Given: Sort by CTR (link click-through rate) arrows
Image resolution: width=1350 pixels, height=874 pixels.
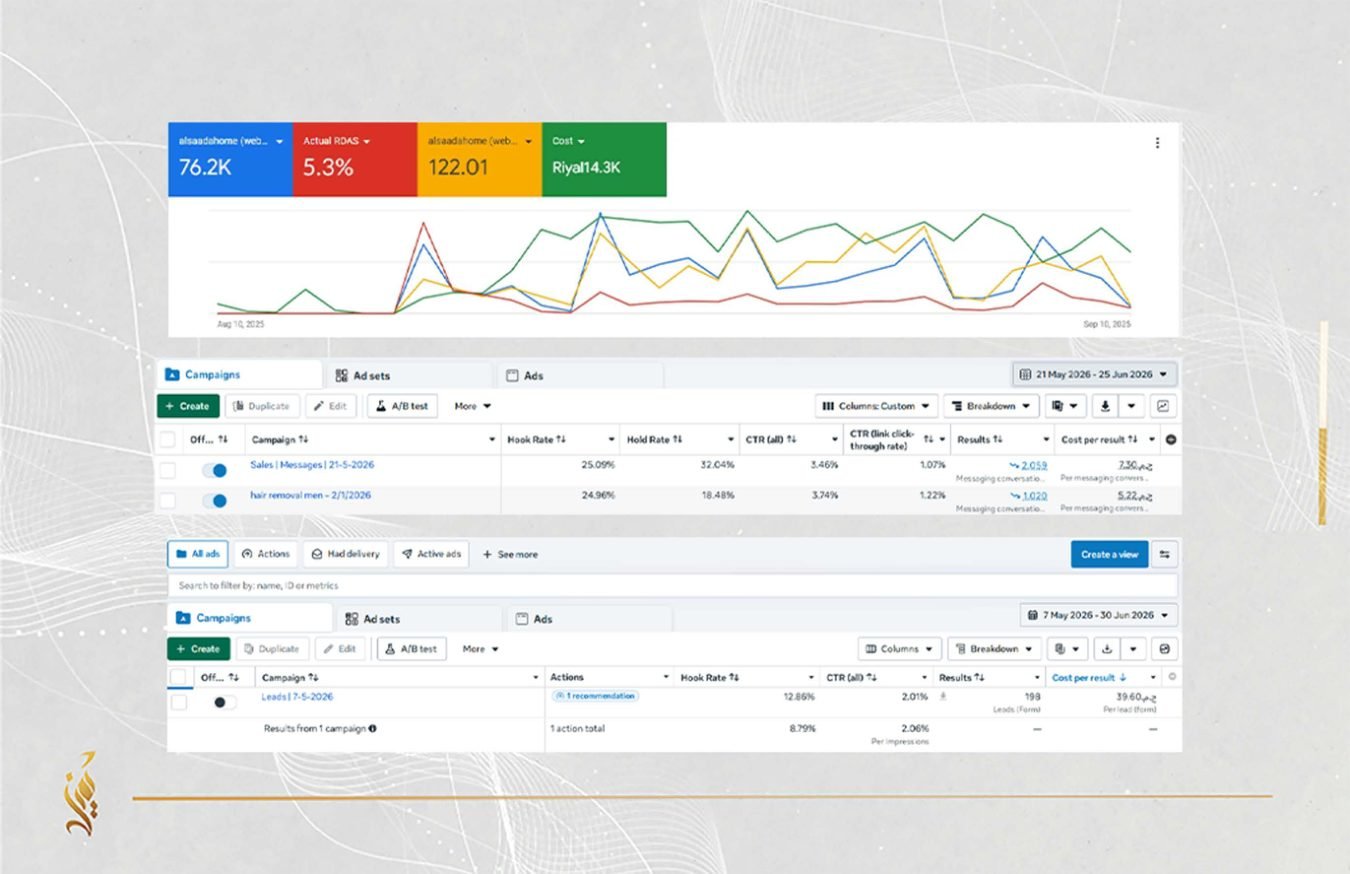Looking at the screenshot, I should [928, 439].
